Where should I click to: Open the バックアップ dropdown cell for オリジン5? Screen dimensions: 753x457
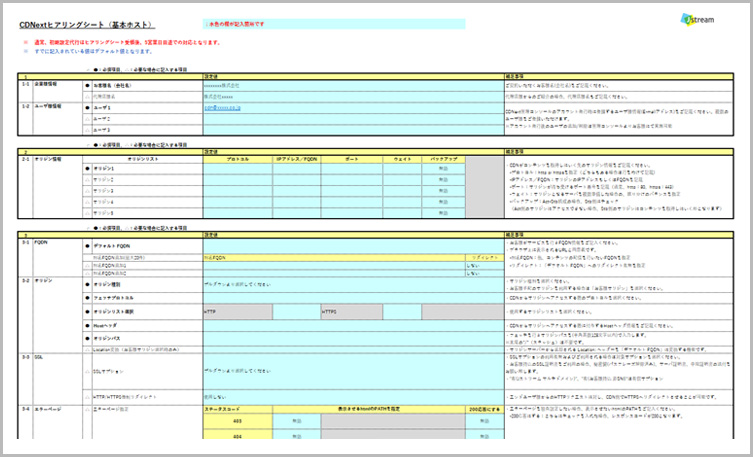pos(443,213)
